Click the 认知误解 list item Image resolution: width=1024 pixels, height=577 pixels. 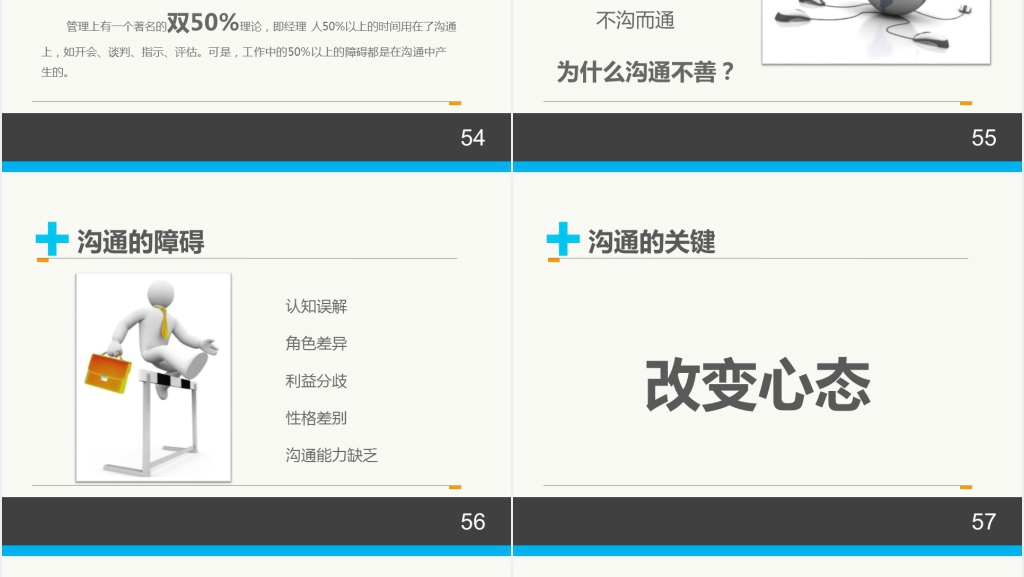[x=316, y=307]
